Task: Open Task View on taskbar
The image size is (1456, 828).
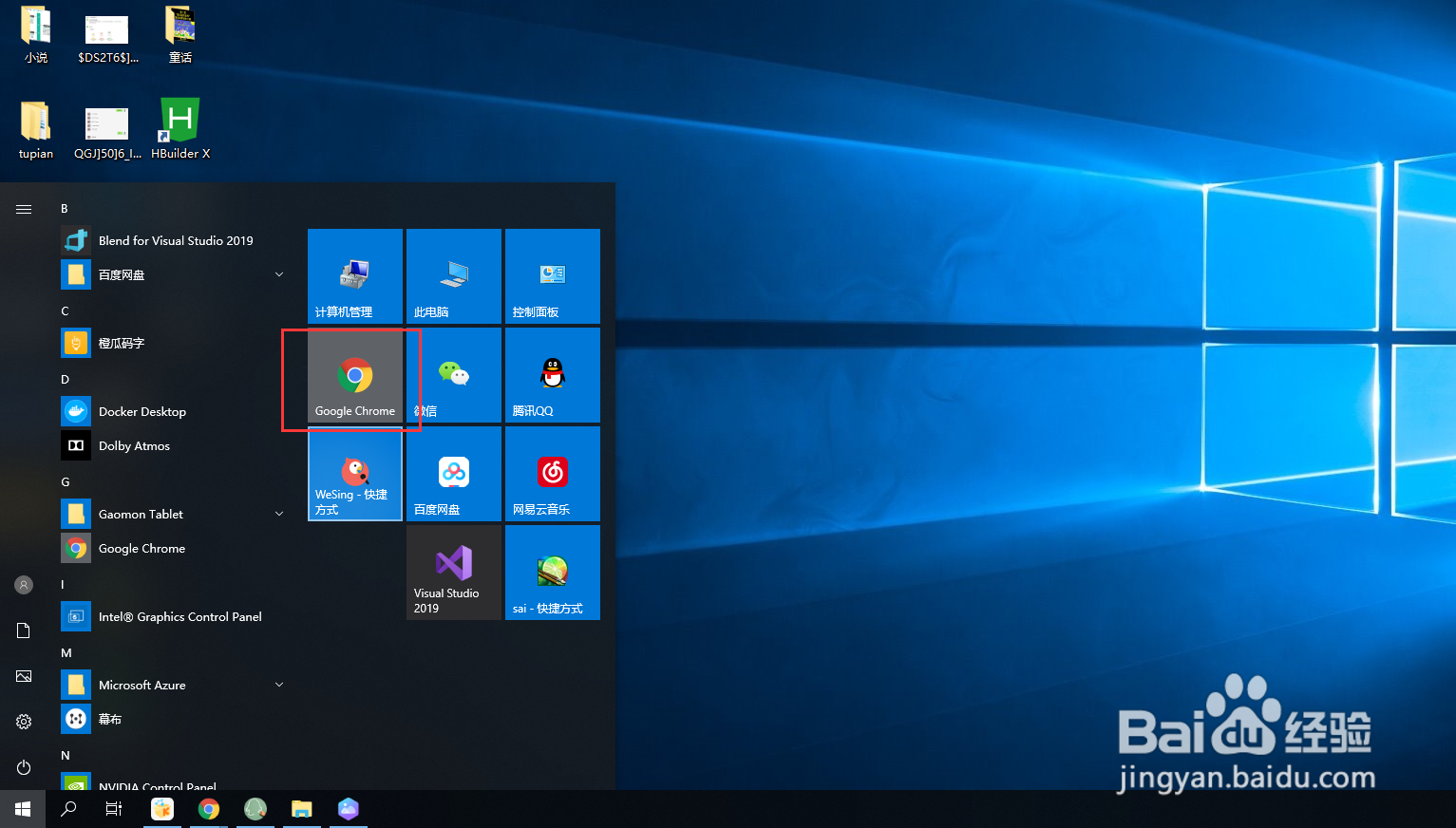Action: tap(114, 809)
